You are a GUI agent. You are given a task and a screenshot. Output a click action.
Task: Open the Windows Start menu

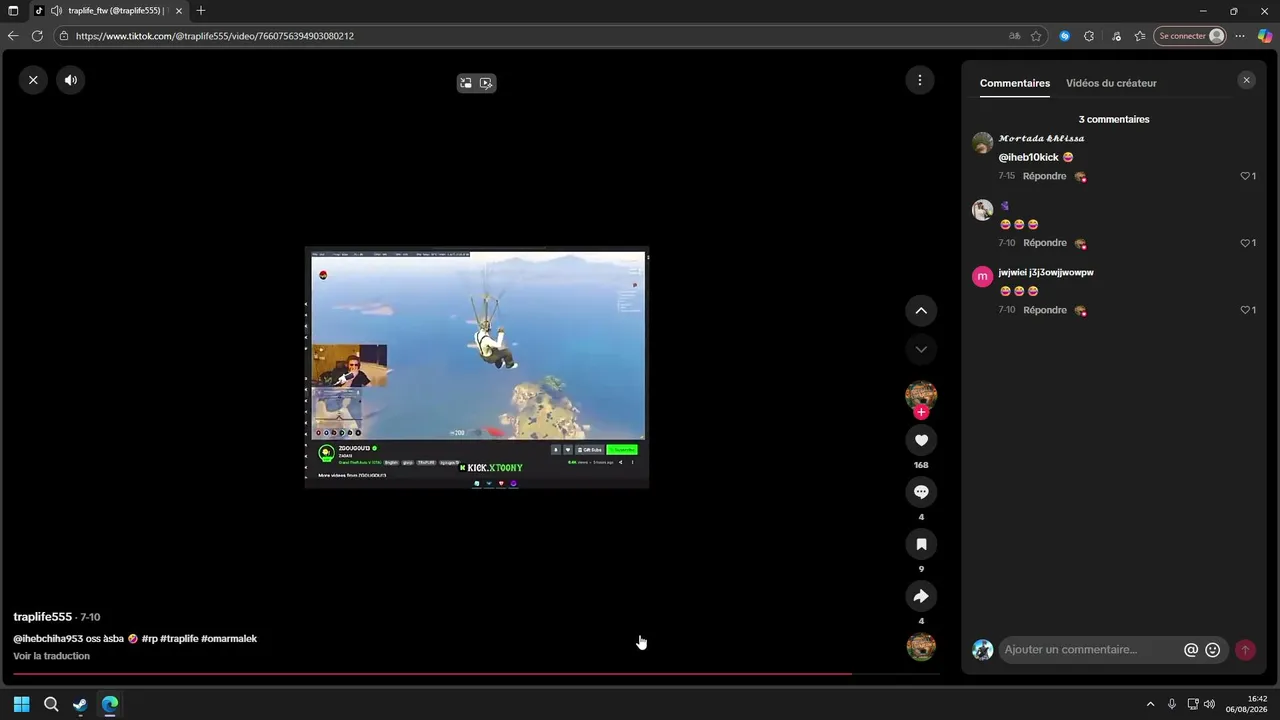pos(21,704)
